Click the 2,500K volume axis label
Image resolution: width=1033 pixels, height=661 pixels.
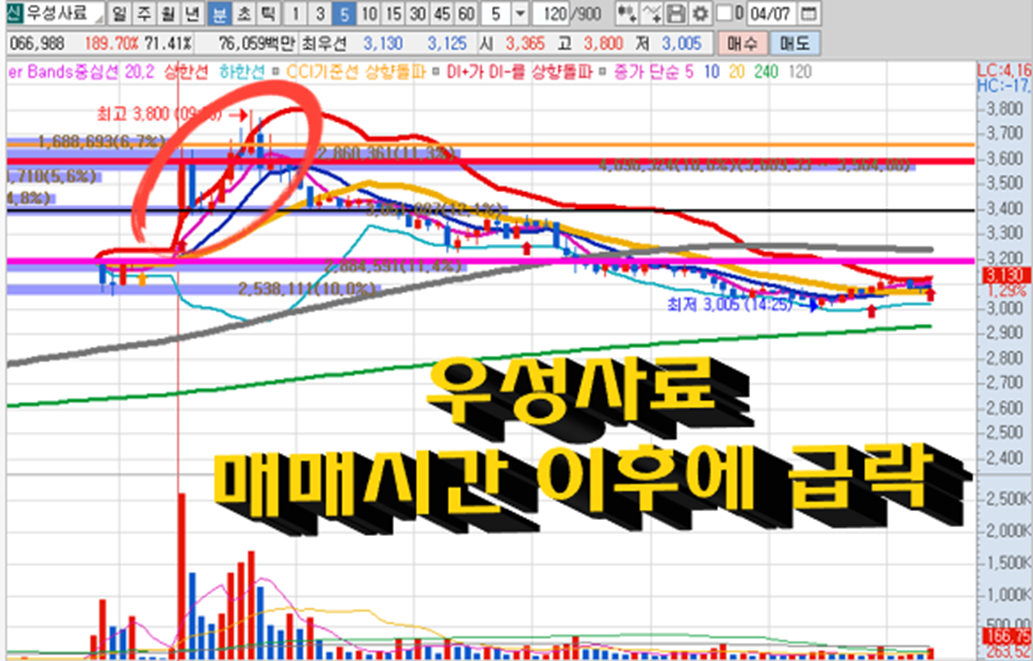(1006, 500)
